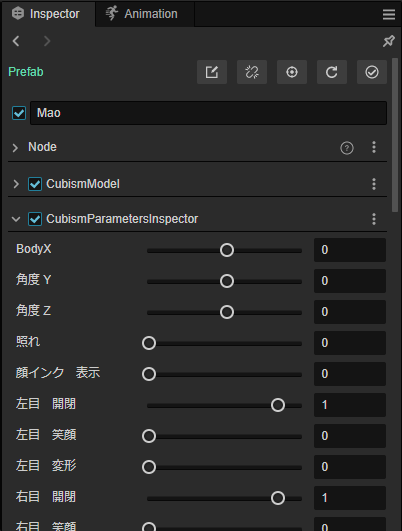Open CubismModel component options menu
This screenshot has width=402, height=531.
[x=374, y=184]
